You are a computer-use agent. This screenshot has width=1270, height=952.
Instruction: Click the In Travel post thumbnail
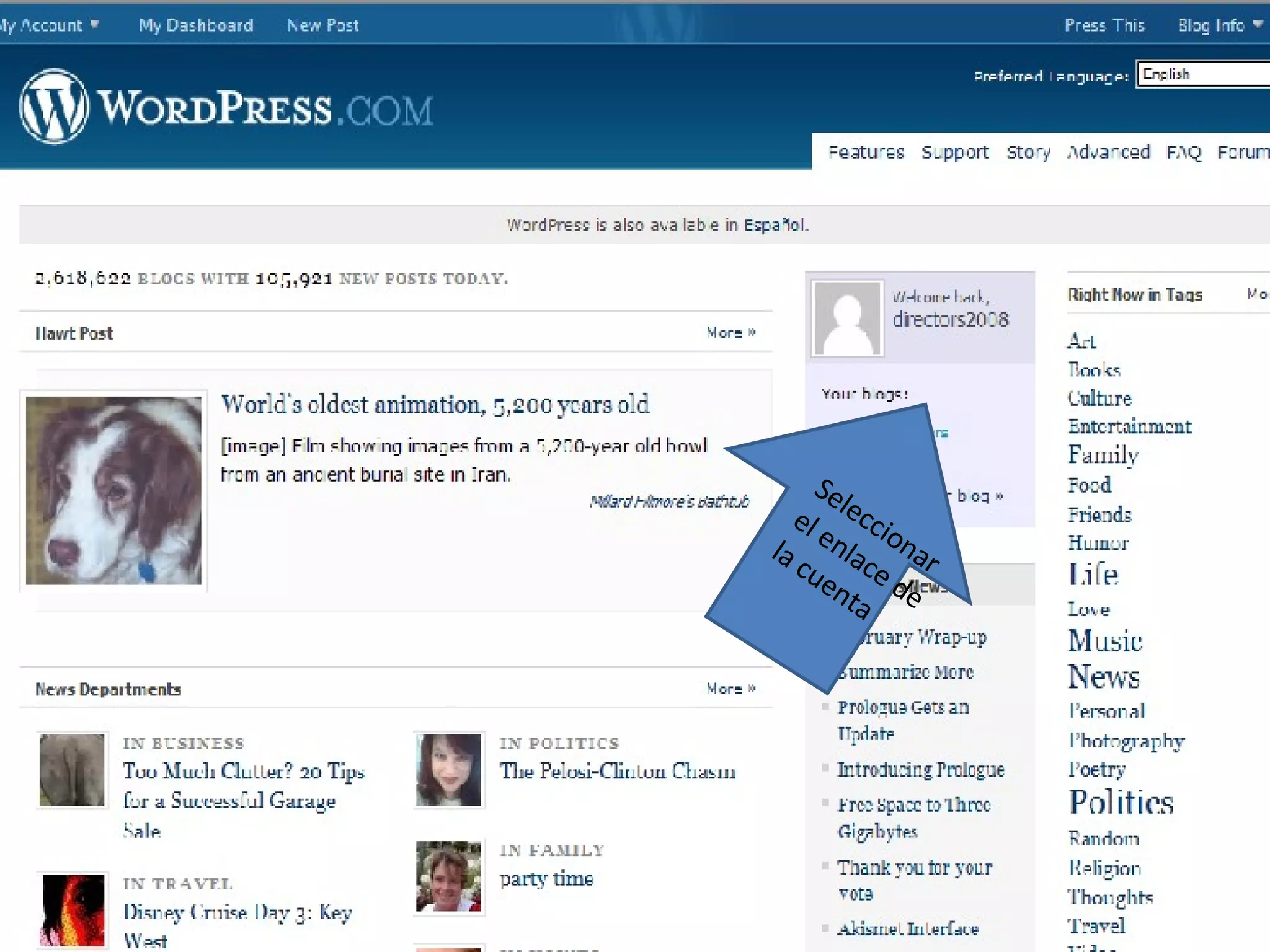[x=72, y=910]
